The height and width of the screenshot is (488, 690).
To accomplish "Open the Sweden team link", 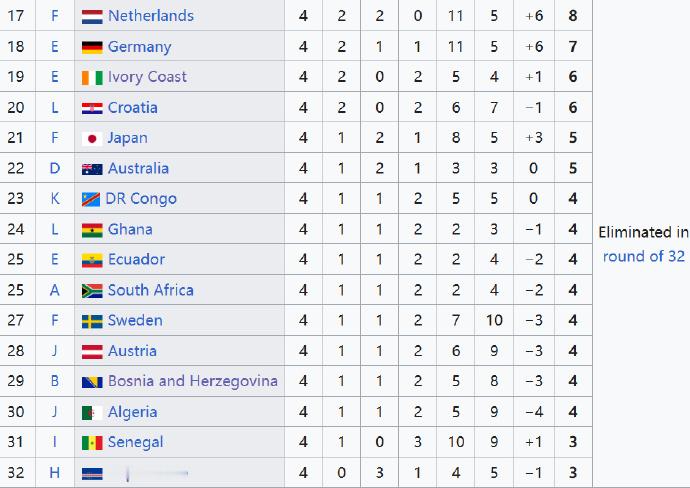I will 135,320.
